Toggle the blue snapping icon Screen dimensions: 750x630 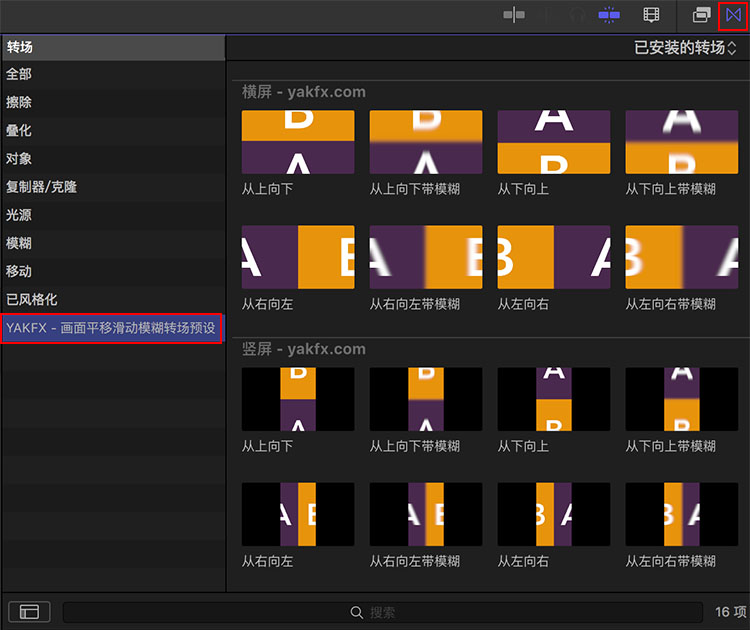pyautogui.click(x=609, y=15)
